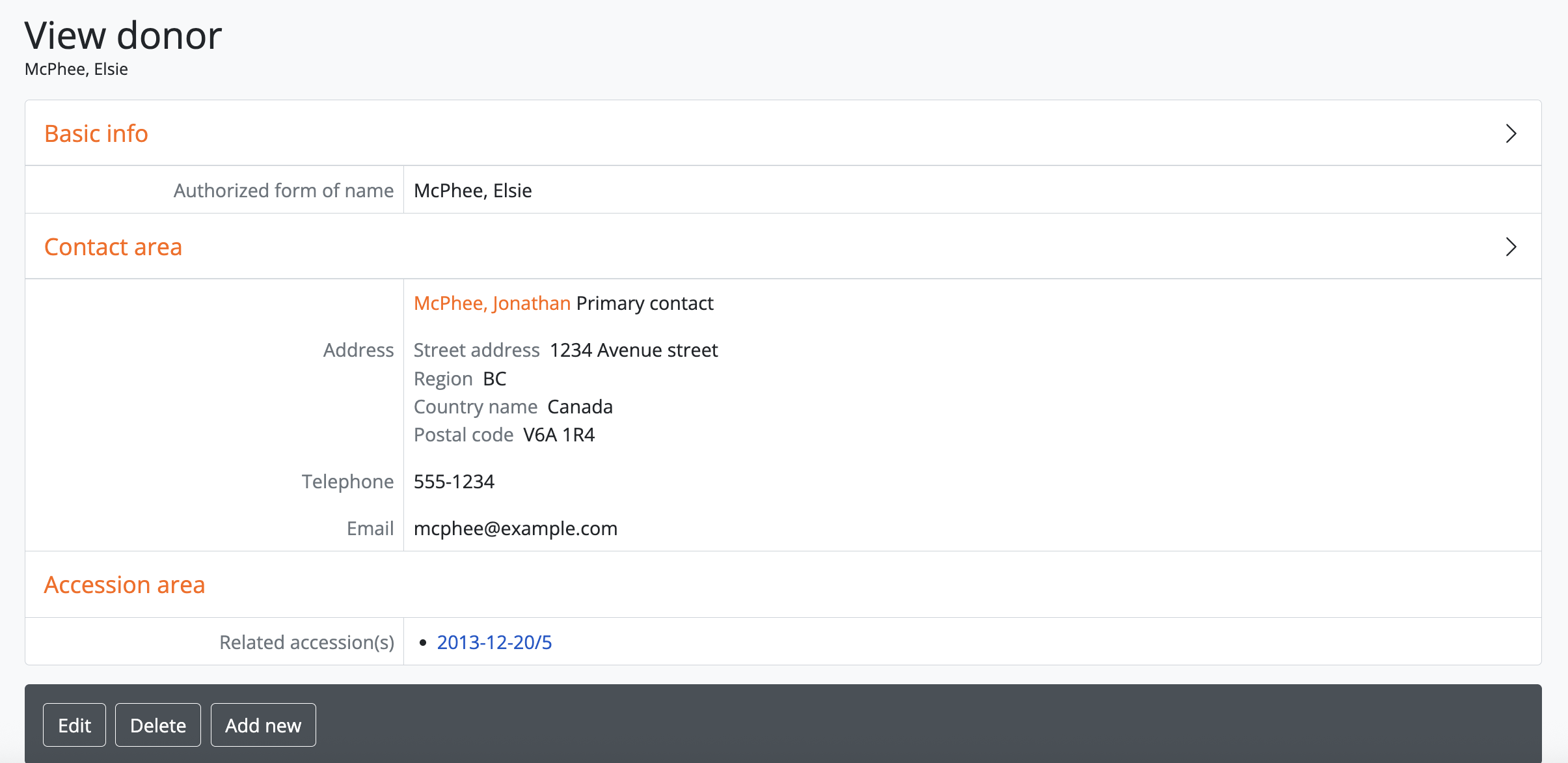The width and height of the screenshot is (1568, 763).
Task: Expand the Basic info chevron arrow
Action: point(1511,133)
